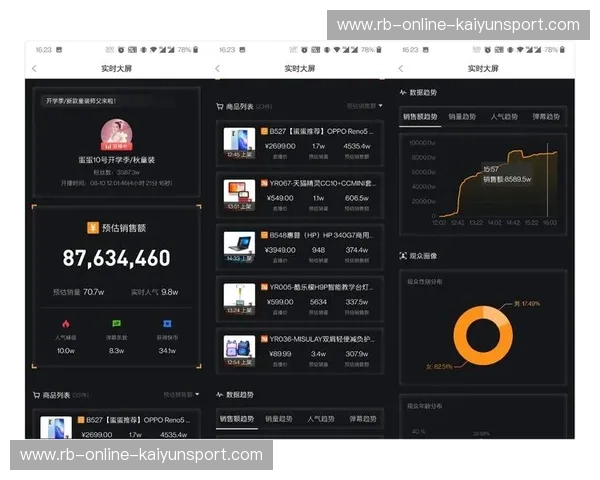Click the orange yen icon beside 预估销售额

click(92, 228)
